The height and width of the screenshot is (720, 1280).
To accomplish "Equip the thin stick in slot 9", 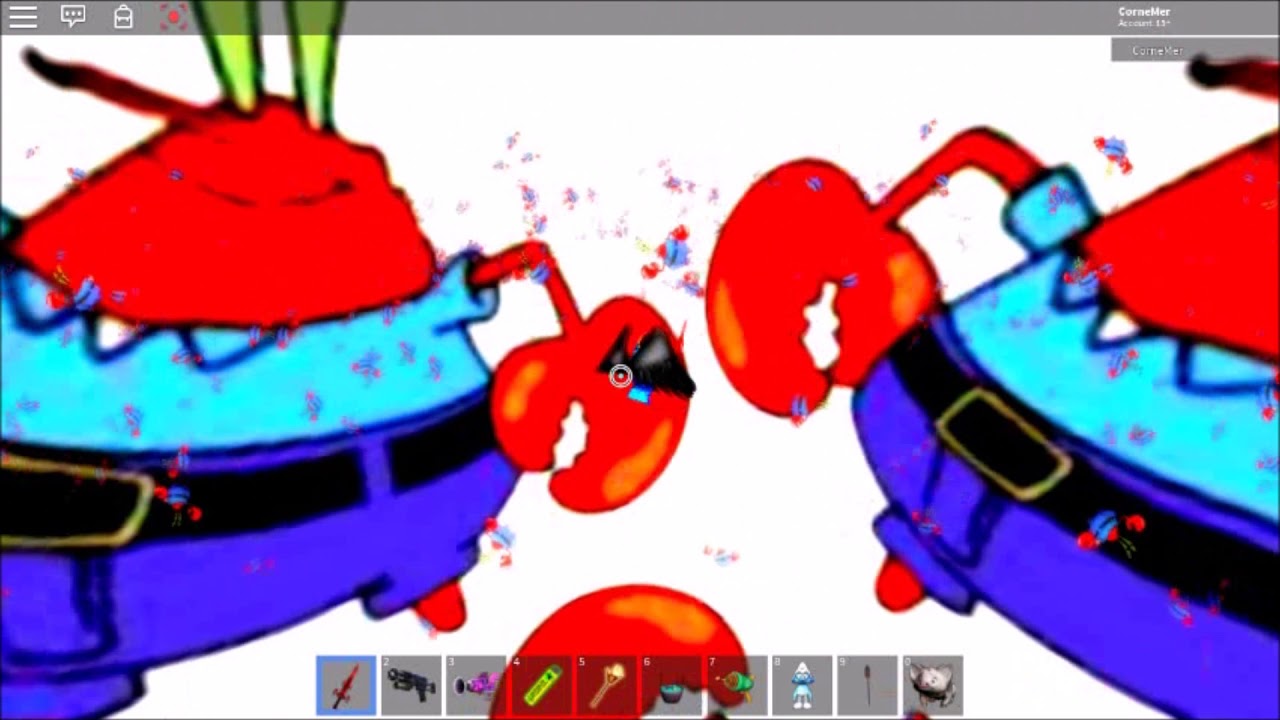I will [x=867, y=686].
